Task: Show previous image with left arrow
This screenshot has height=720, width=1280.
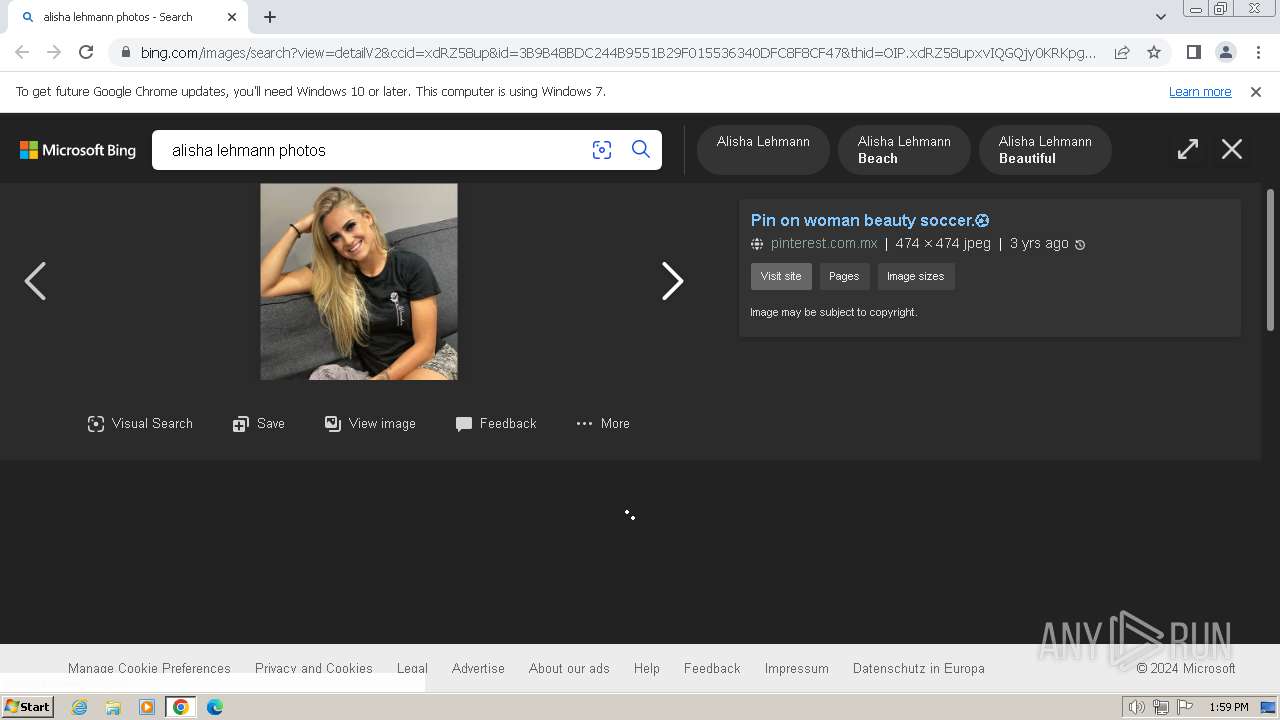Action: [x=35, y=281]
